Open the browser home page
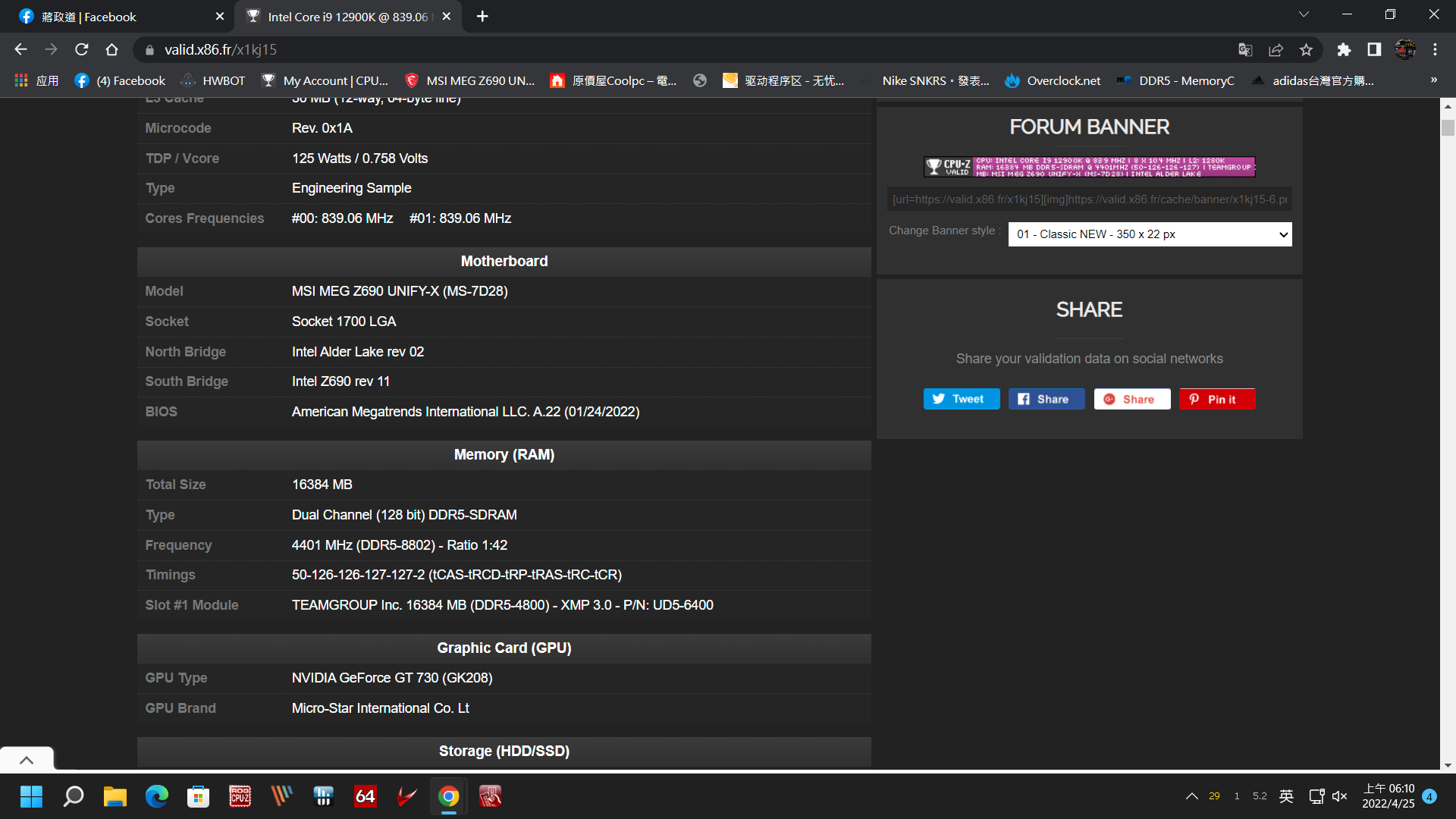The width and height of the screenshot is (1456, 819). [x=112, y=49]
